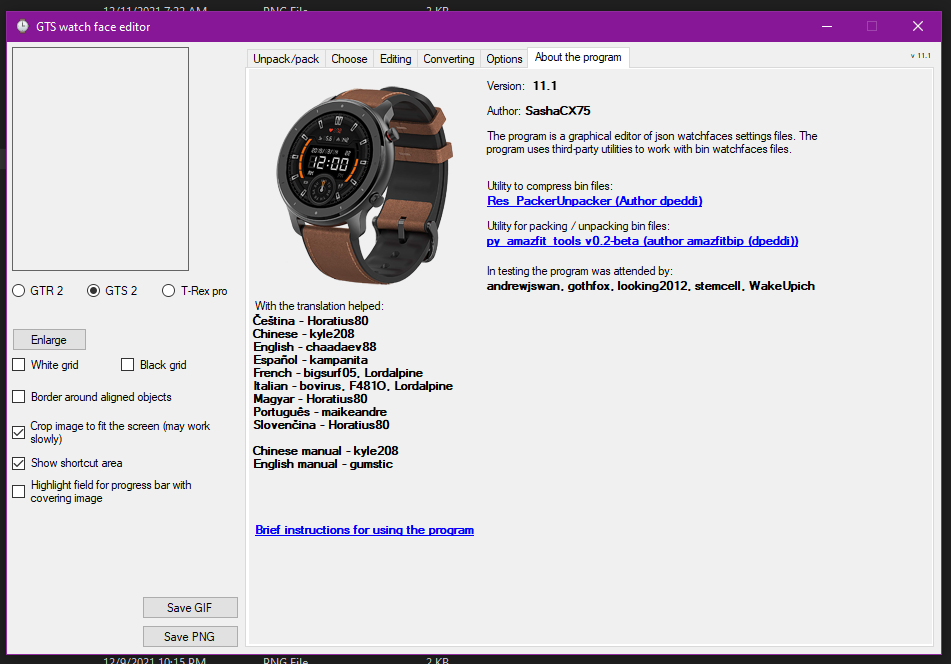
Task: Close the GTS watch face editor window
Action: (918, 26)
